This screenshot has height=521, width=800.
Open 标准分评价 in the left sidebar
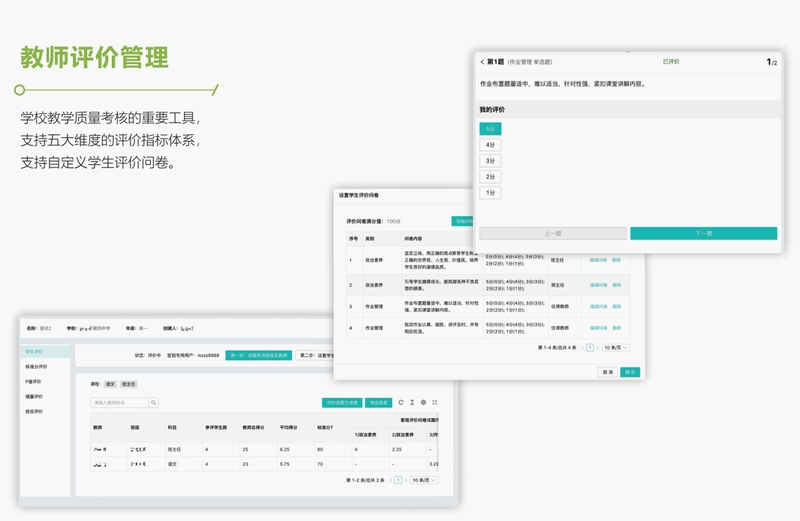click(36, 366)
